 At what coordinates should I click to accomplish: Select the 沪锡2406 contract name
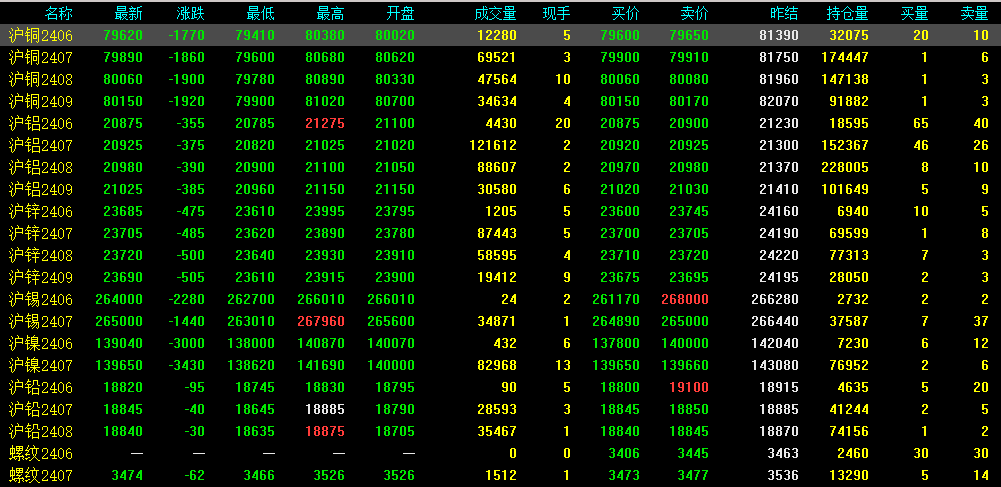pyautogui.click(x=40, y=299)
